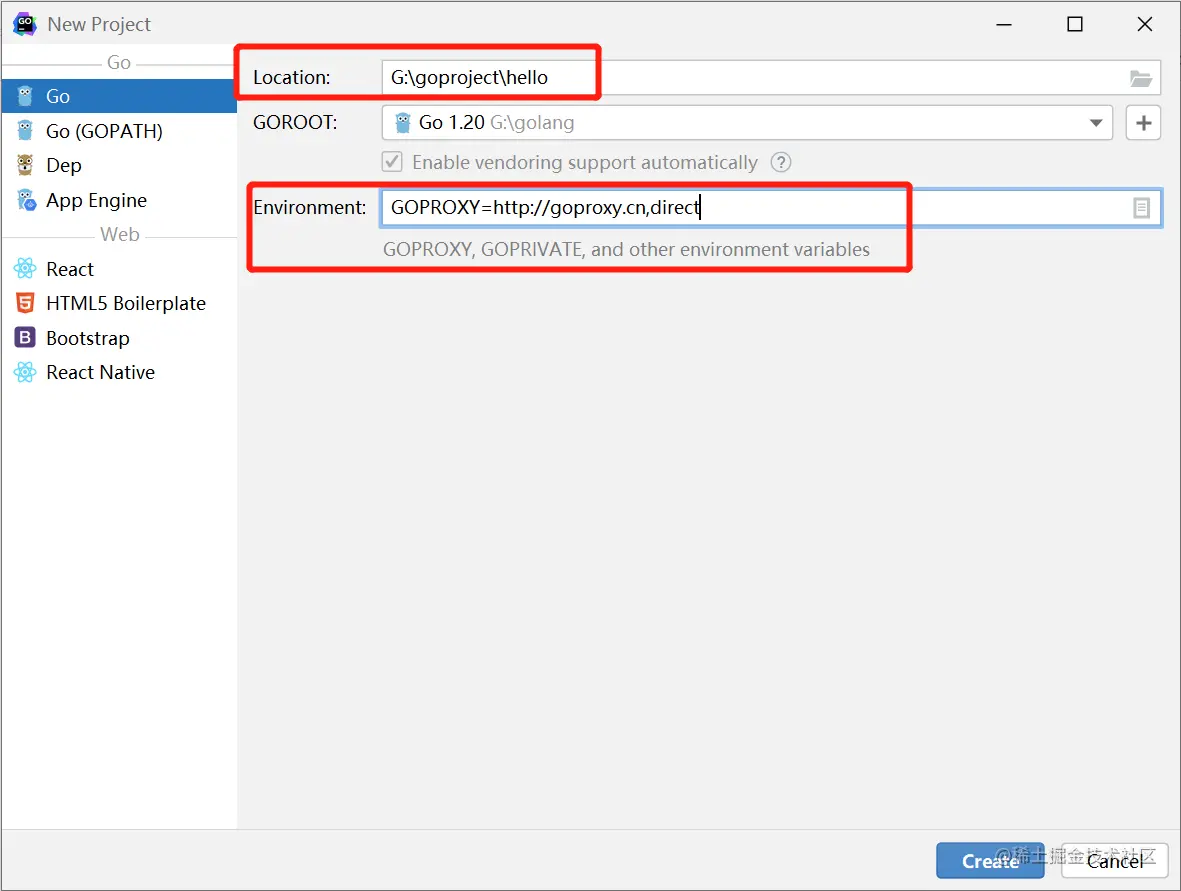Click the 'Environment:' label
This screenshot has height=891, width=1181.
pos(310,208)
